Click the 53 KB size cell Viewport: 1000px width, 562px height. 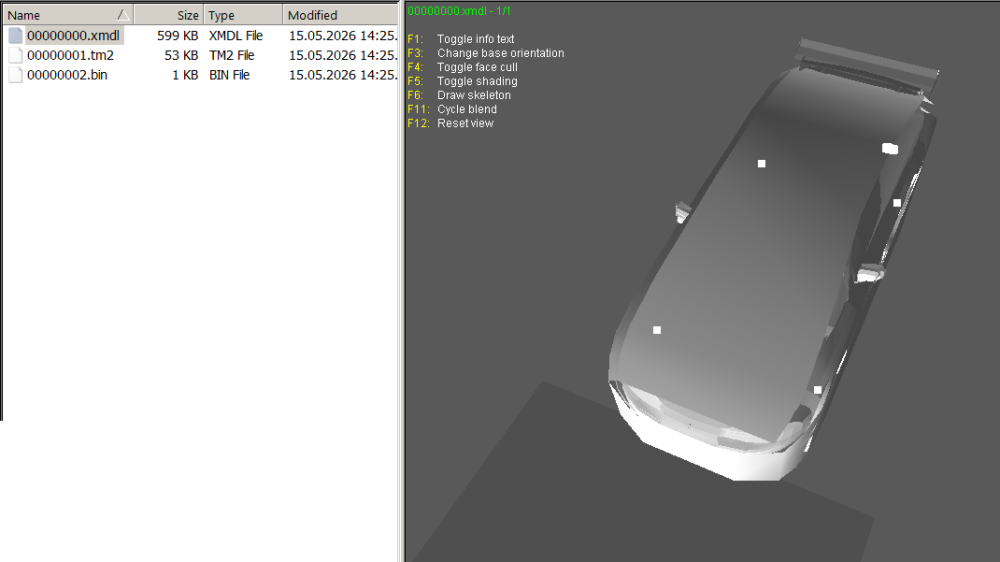click(x=181, y=55)
